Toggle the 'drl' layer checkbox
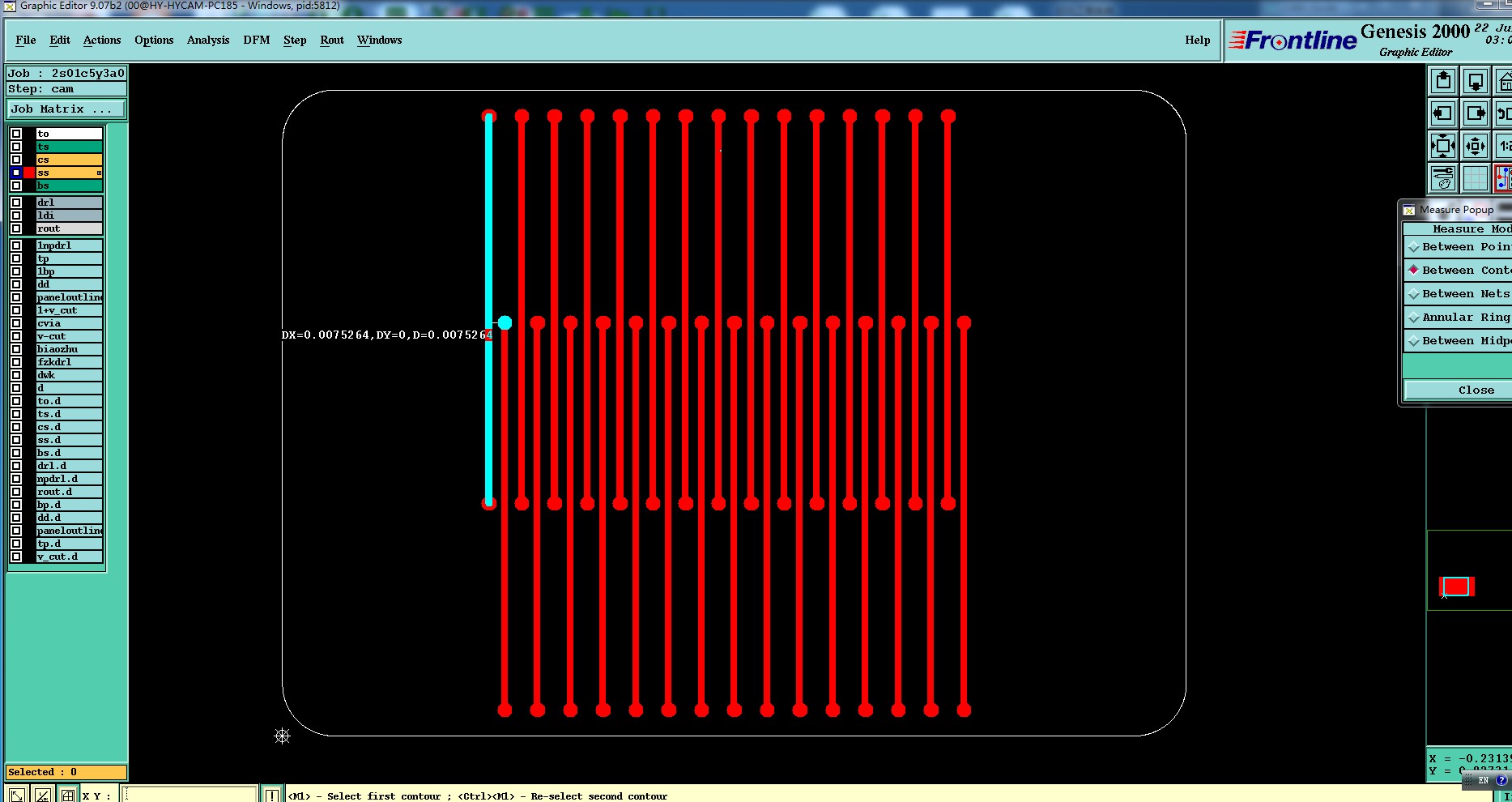1512x802 pixels. (x=16, y=203)
